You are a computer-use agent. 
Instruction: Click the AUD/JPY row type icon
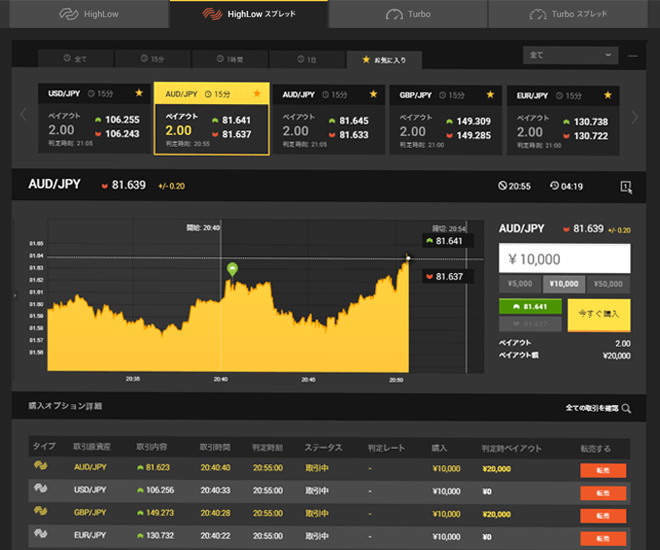click(40, 465)
